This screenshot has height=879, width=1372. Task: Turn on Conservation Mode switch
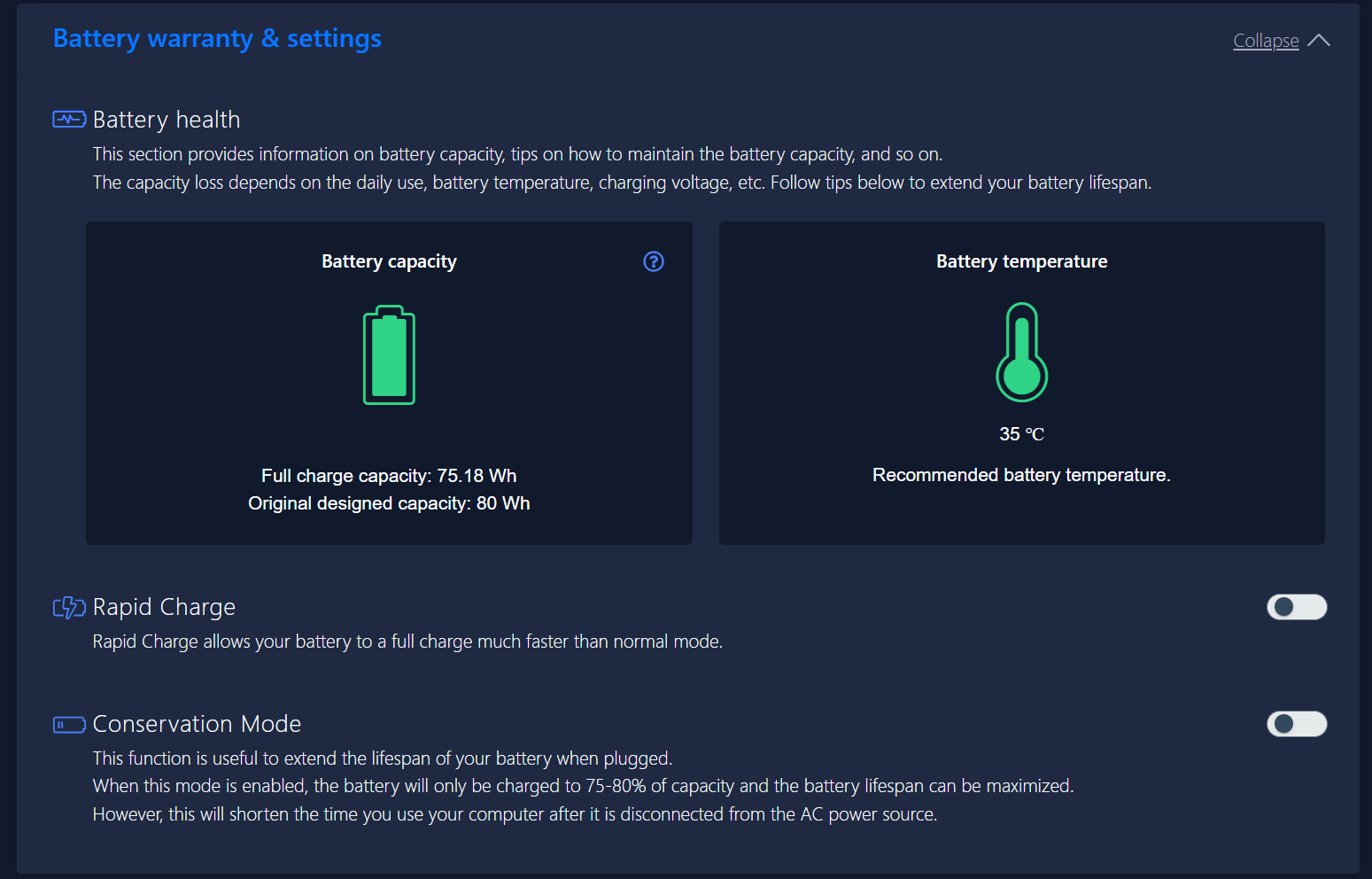tap(1297, 724)
